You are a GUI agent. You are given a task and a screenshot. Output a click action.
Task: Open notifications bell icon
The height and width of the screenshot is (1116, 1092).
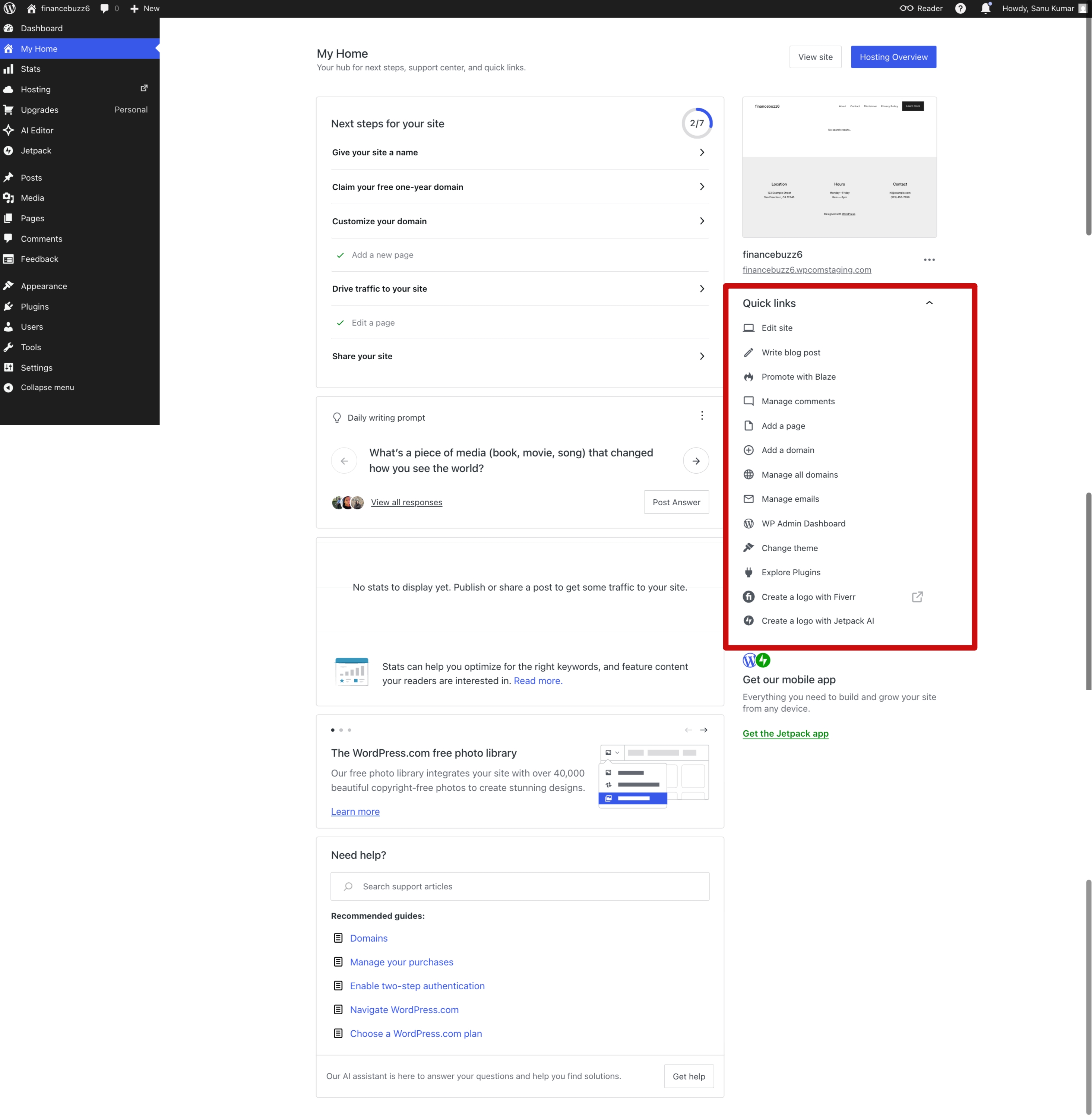[985, 9]
